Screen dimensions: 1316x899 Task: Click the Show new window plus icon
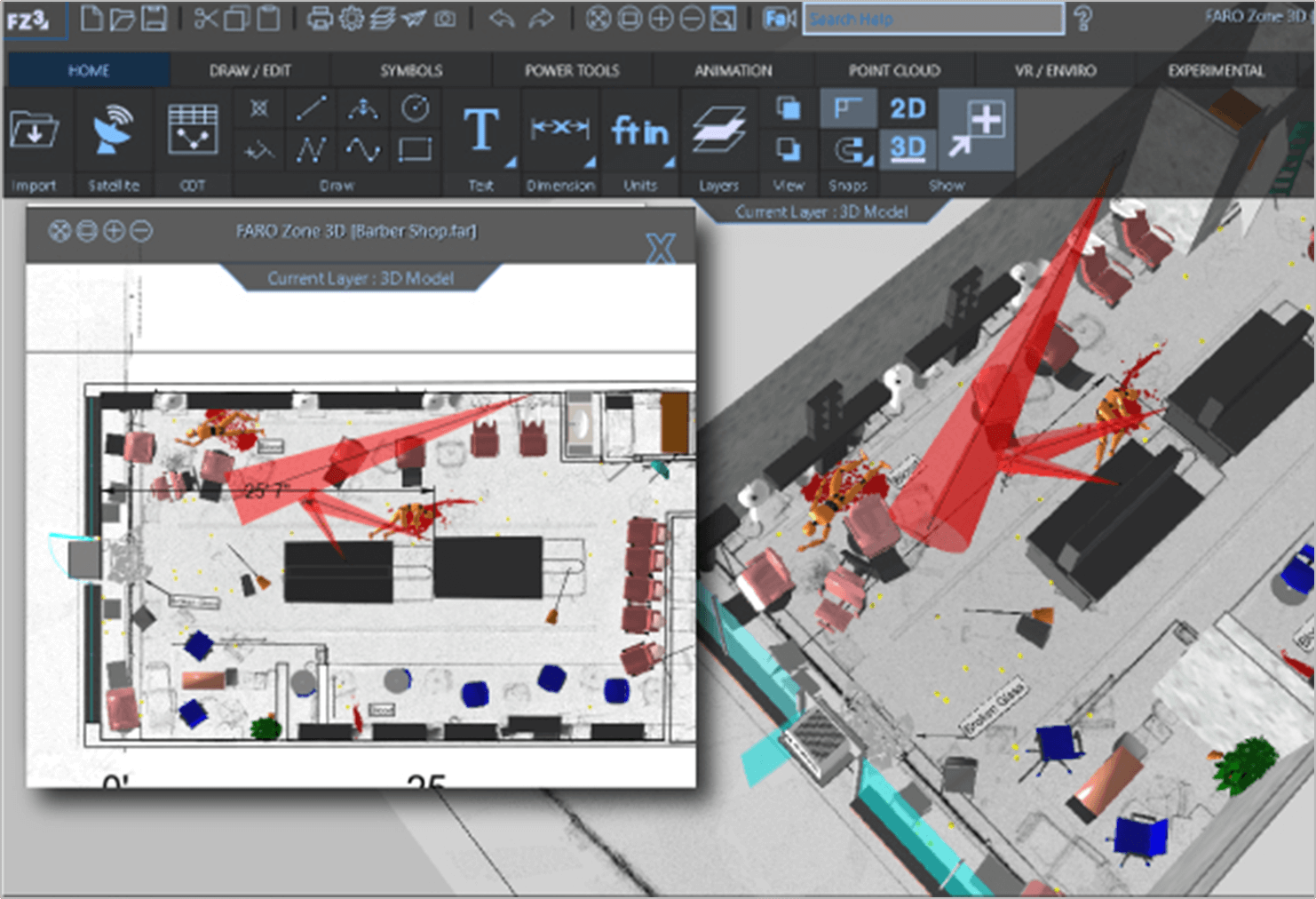[x=976, y=130]
